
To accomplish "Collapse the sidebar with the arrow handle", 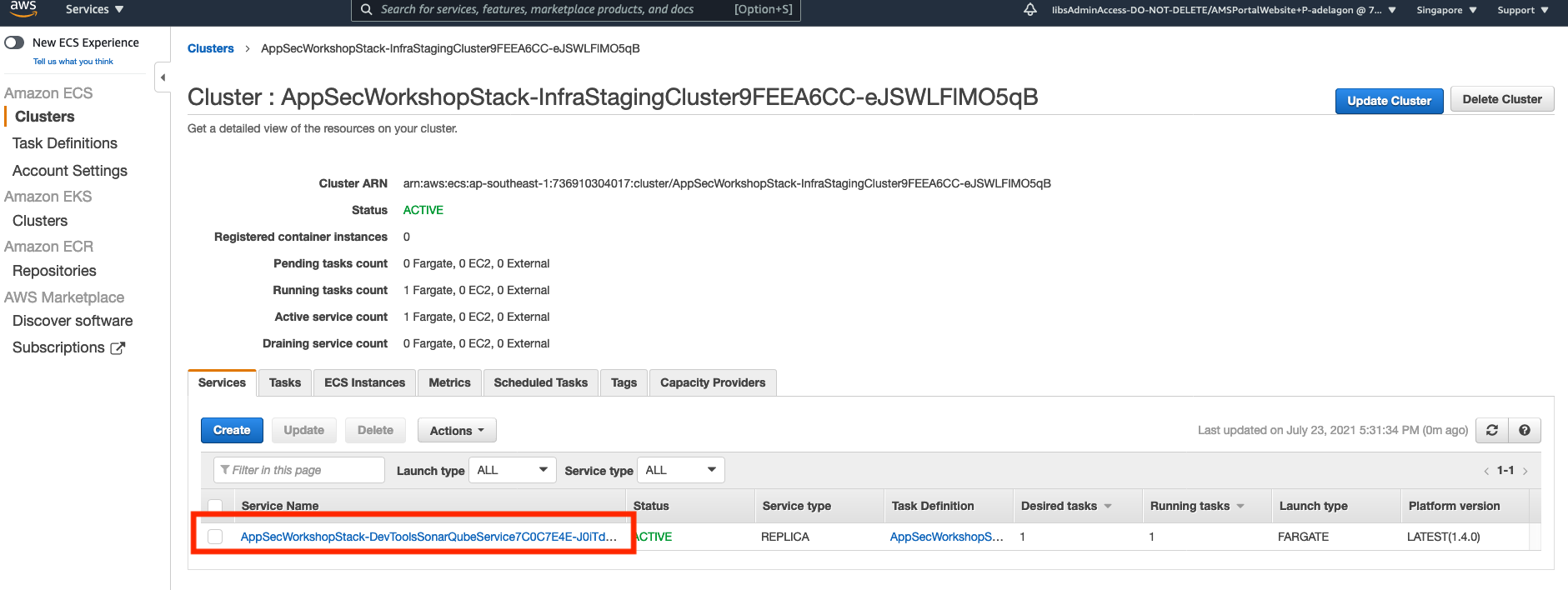I will click(x=163, y=77).
